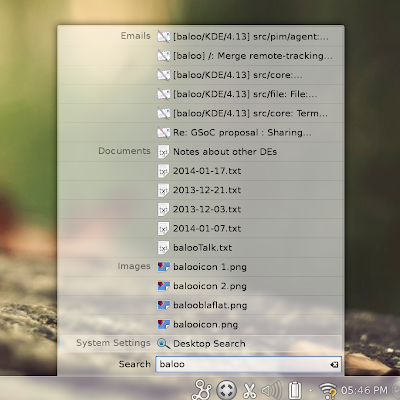Open document 'Notes about other DEs'
Viewport: 400px width, 400px height.
[x=201, y=152]
